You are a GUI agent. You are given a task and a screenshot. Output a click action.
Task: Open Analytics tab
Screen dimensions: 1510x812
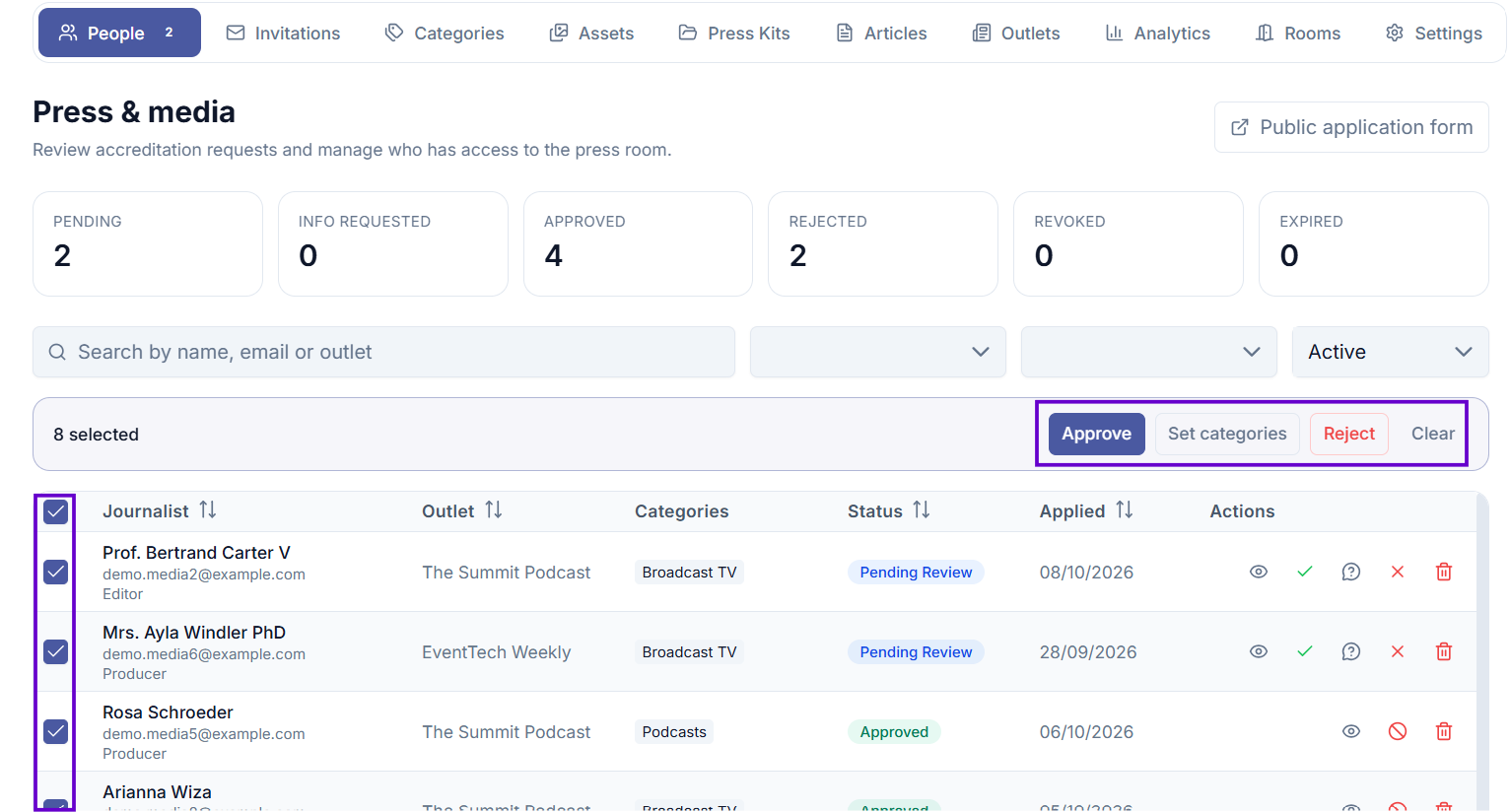tap(1158, 33)
